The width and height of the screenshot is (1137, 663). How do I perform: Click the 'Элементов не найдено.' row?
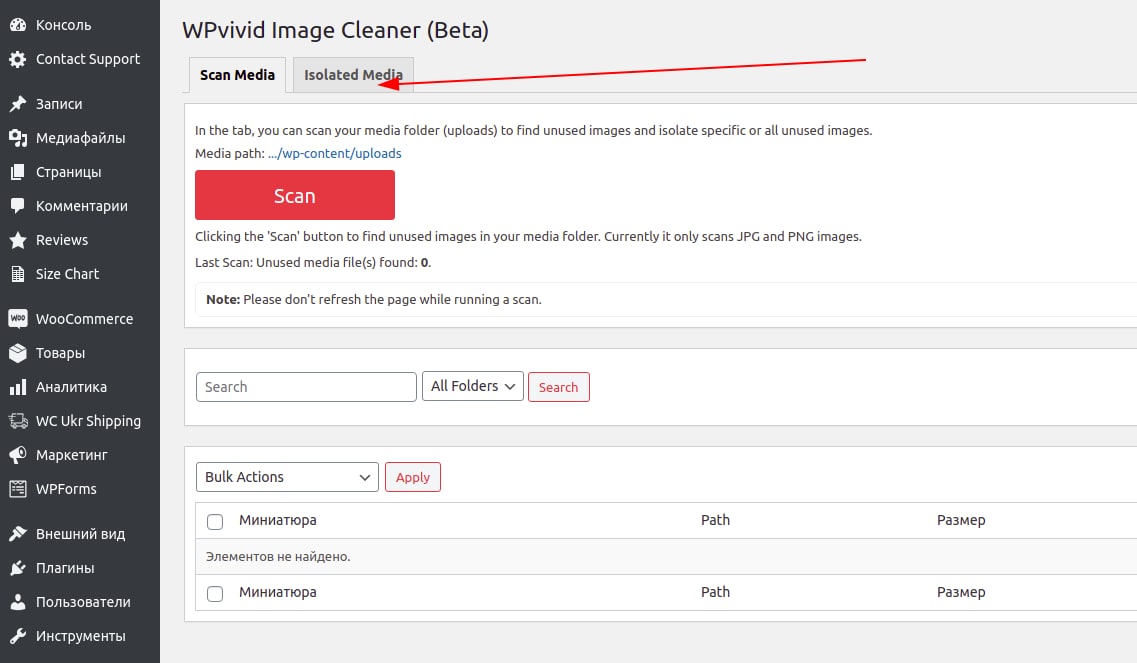[666, 556]
